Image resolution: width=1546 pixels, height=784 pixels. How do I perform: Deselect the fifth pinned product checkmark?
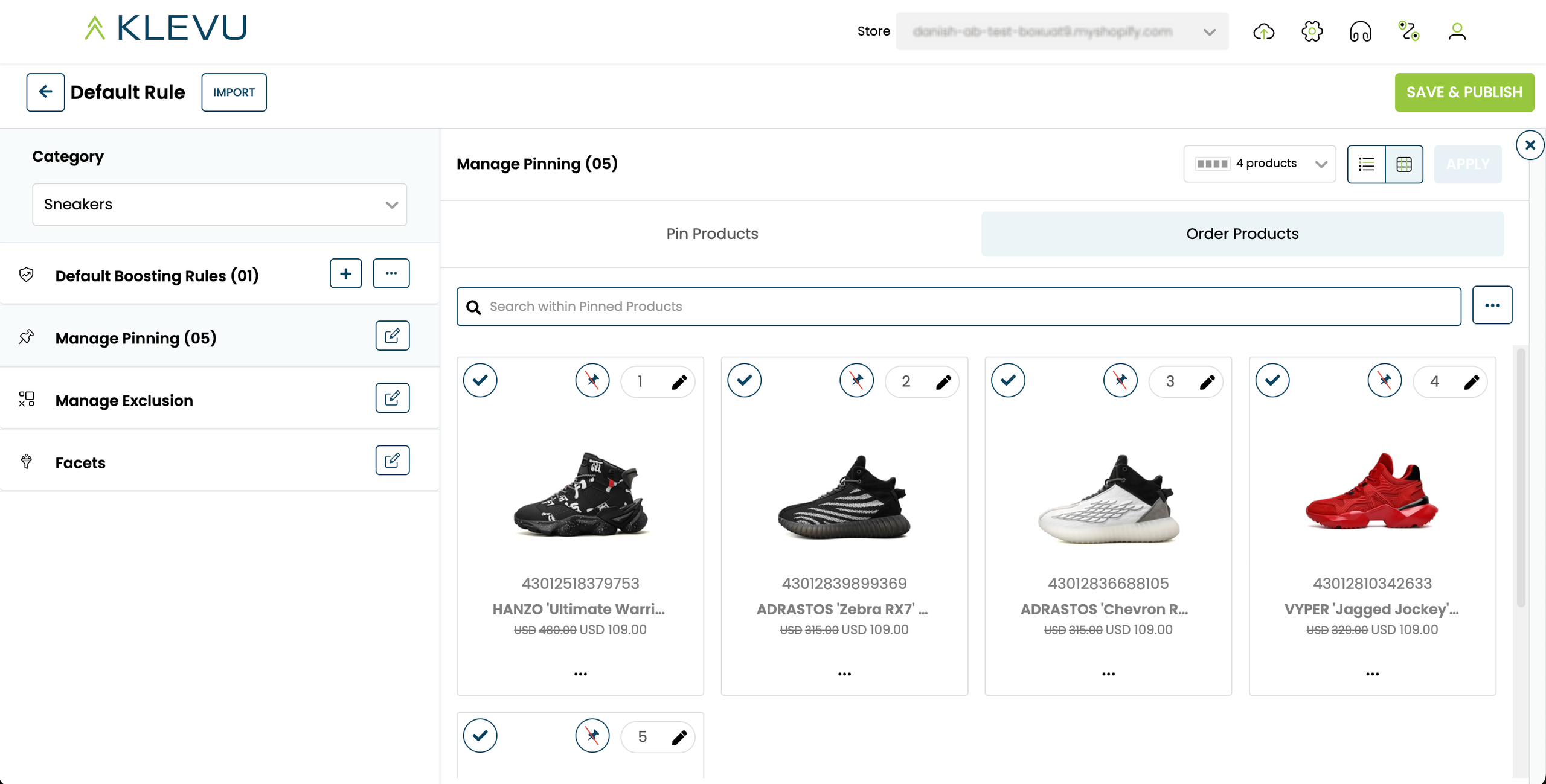point(480,736)
